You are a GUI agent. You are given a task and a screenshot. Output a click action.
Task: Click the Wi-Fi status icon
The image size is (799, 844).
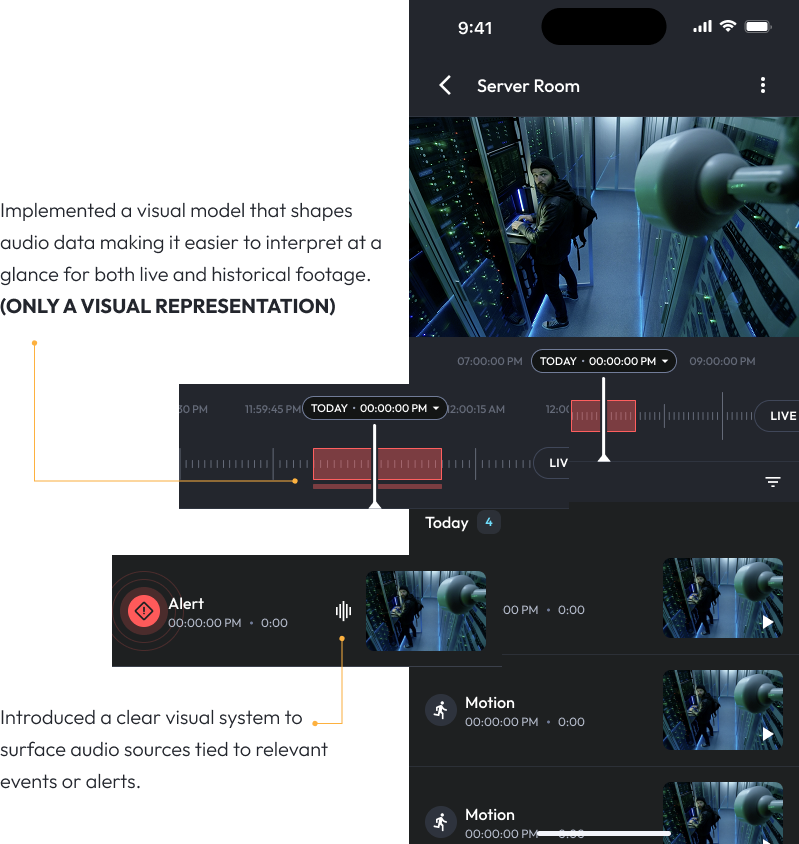pos(728,26)
